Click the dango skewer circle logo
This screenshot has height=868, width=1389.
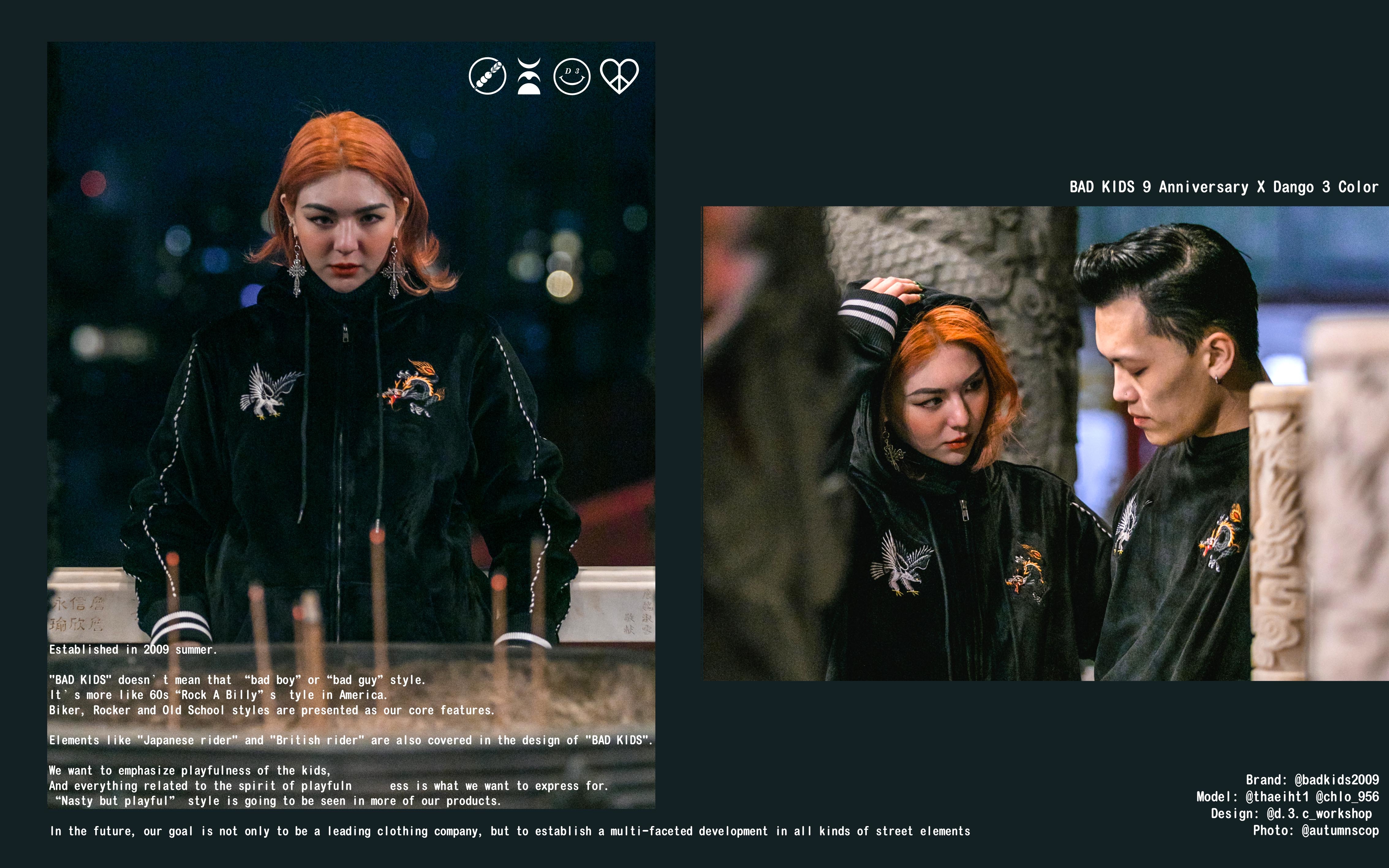coord(487,76)
